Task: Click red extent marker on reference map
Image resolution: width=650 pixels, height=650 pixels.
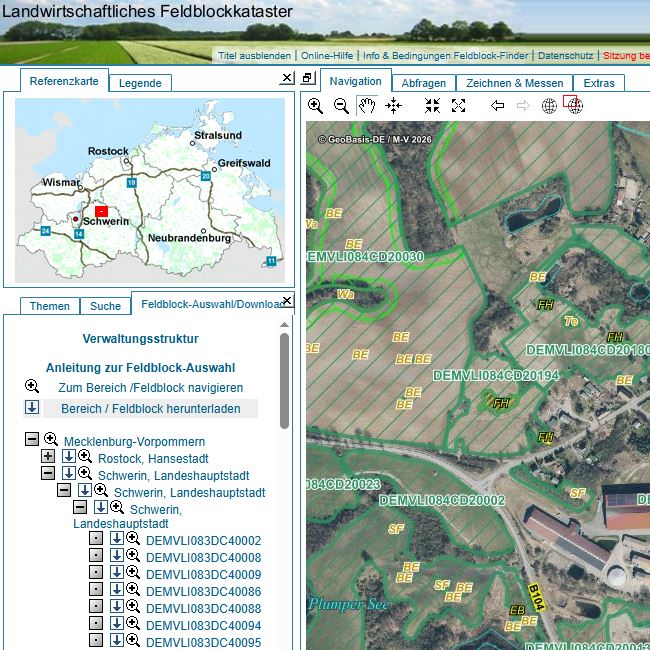Action: (x=102, y=211)
